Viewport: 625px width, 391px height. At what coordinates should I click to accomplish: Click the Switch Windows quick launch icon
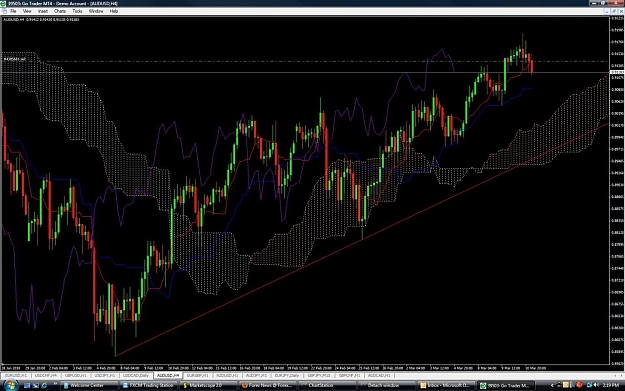coord(35,385)
